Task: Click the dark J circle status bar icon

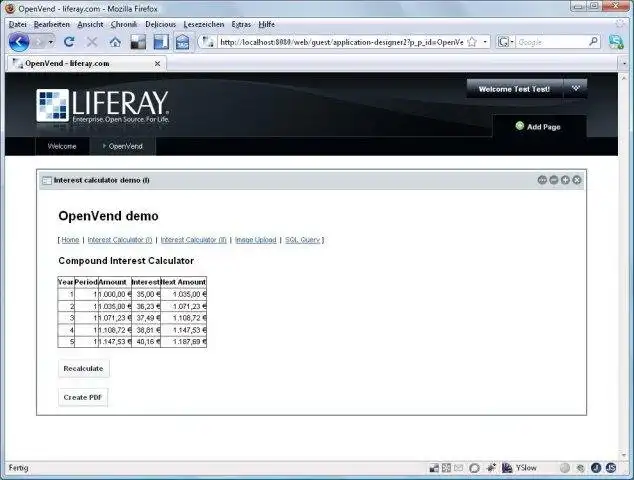Action: point(596,468)
